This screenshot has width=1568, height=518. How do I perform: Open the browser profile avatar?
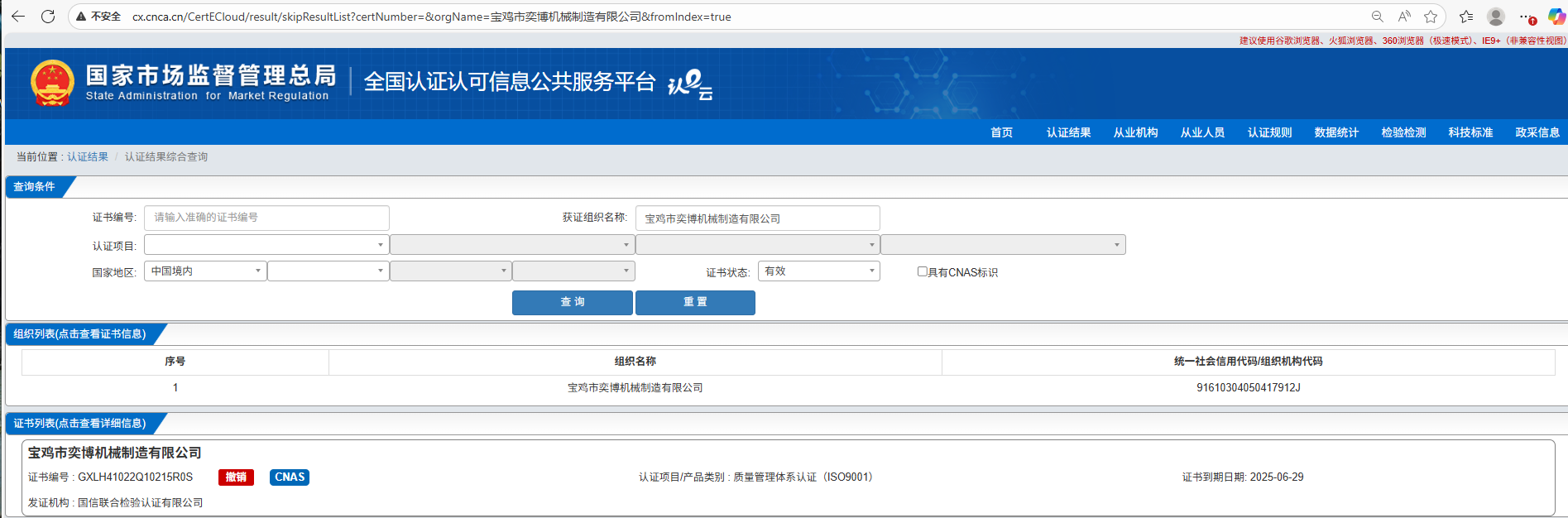(1496, 17)
